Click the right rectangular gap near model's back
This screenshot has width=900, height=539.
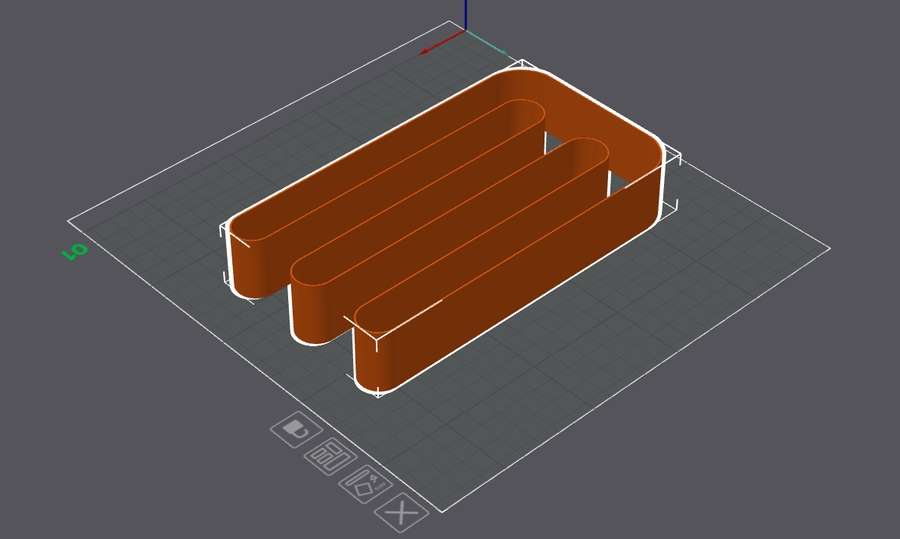coord(625,181)
